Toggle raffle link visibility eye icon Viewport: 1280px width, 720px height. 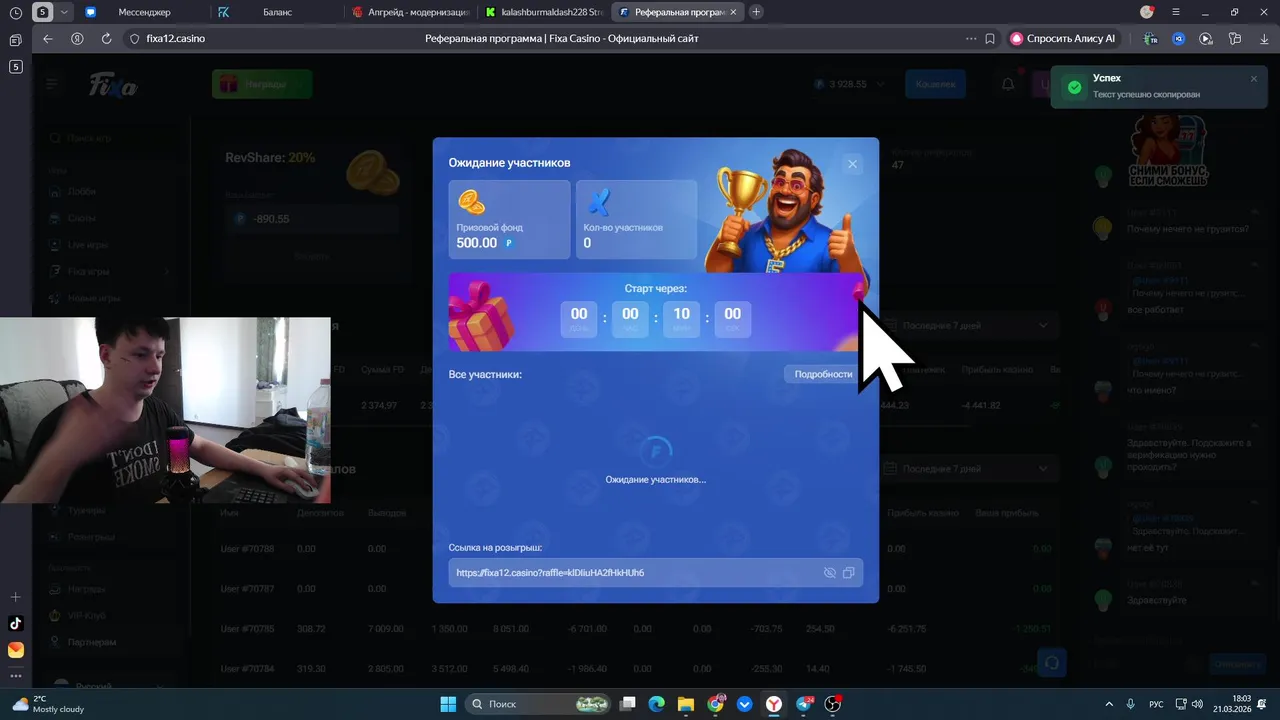[829, 573]
